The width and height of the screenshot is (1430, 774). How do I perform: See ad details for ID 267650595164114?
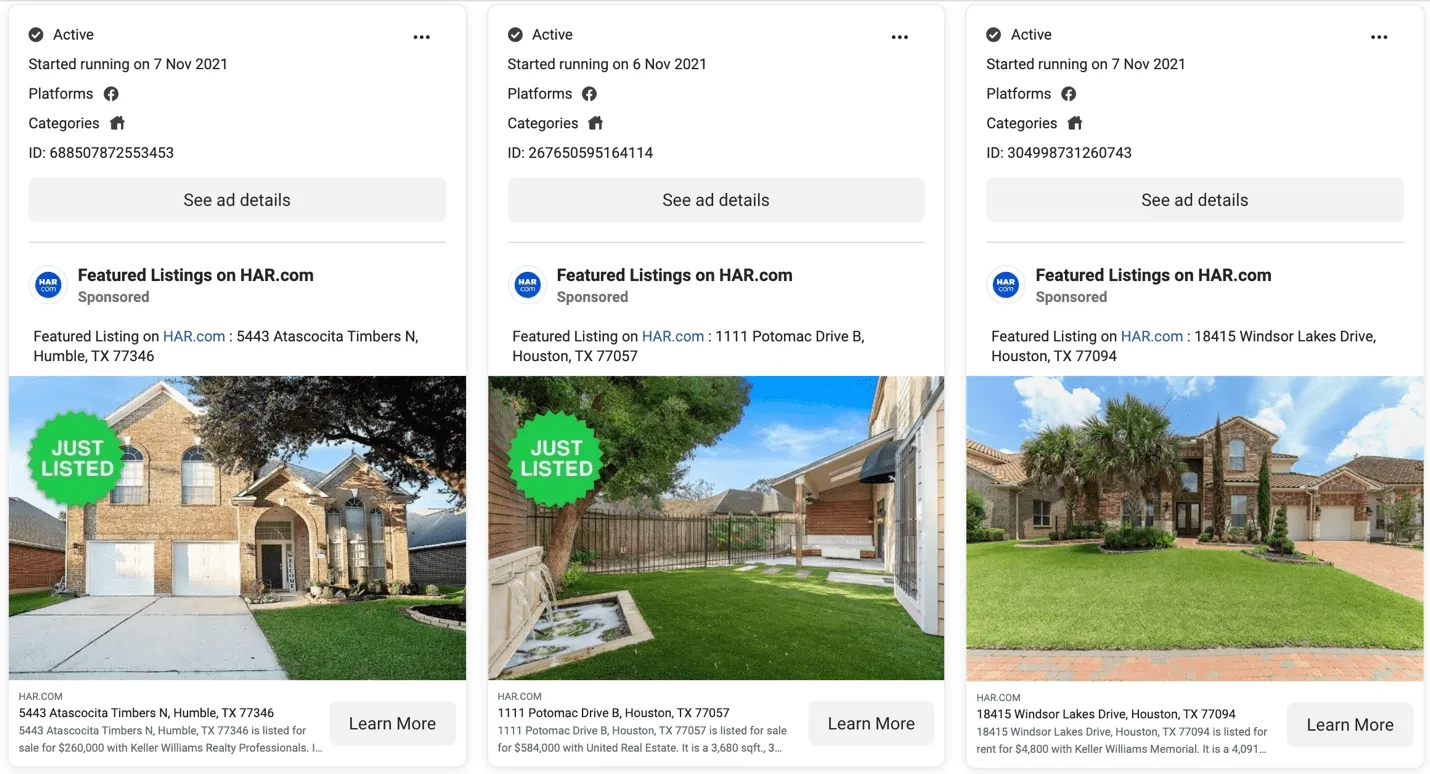point(716,200)
